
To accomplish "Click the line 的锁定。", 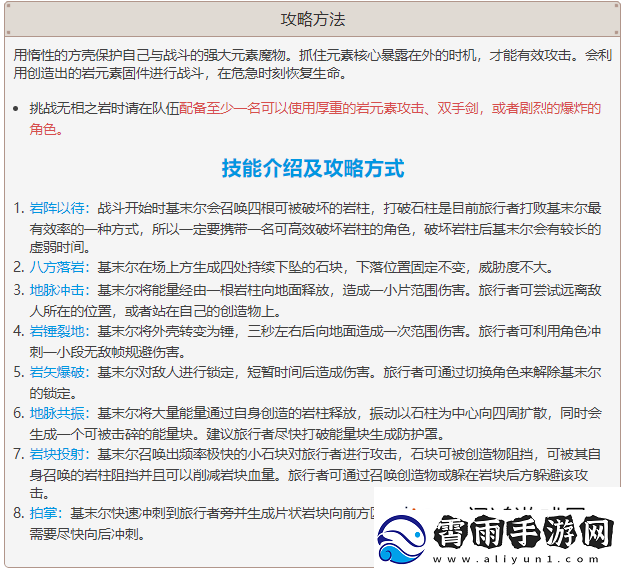I will pyautogui.click(x=53, y=393).
